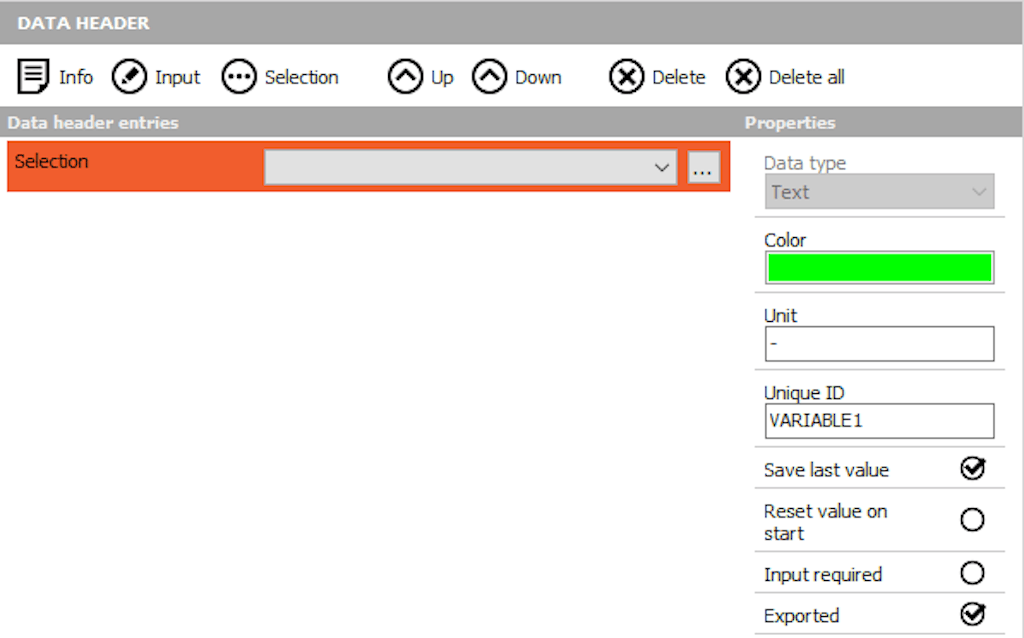Enable Input required option
The height and width of the screenshot is (638, 1024).
[x=972, y=573]
